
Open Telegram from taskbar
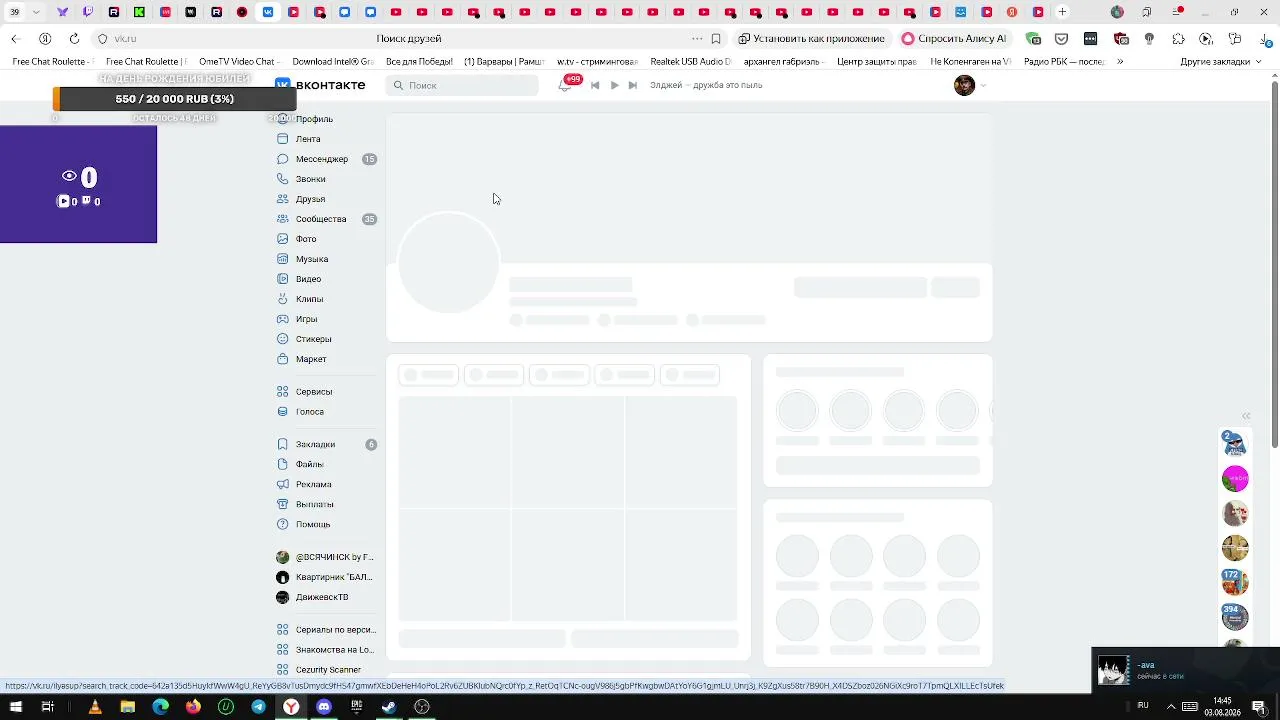click(258, 707)
